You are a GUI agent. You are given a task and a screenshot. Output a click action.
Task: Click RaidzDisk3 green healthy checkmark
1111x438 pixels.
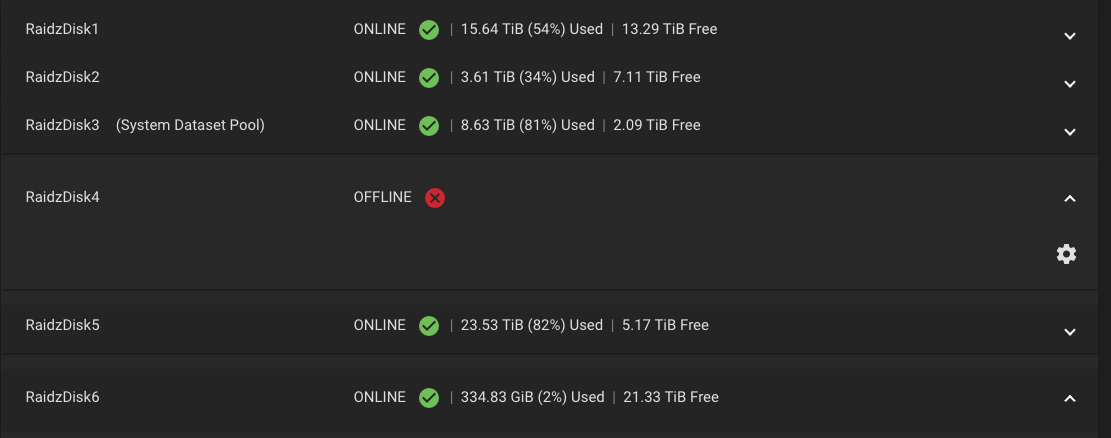tap(429, 125)
